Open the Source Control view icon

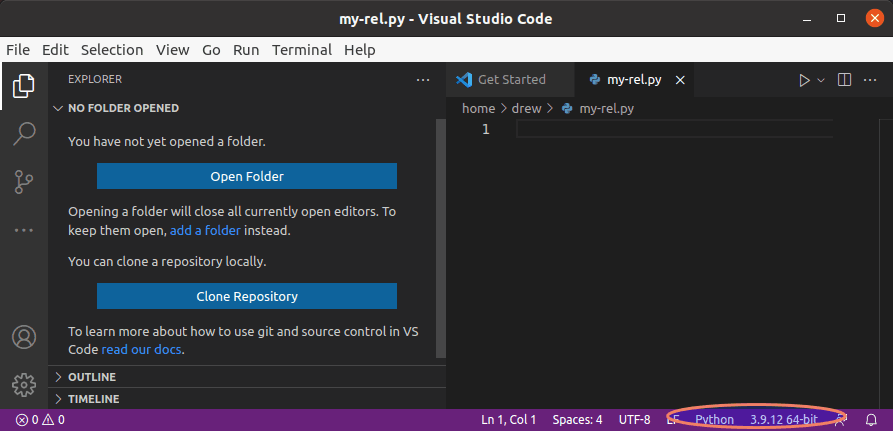coord(23,182)
